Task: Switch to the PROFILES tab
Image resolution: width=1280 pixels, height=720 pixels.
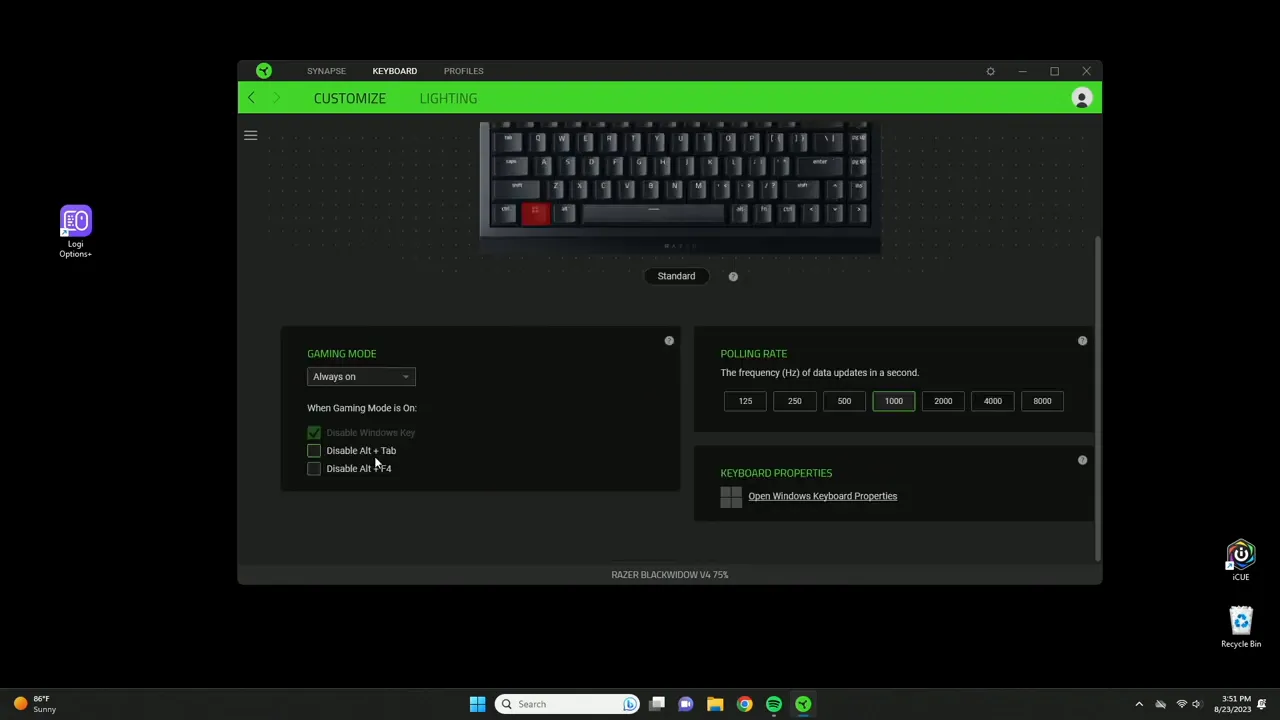Action: point(463,71)
